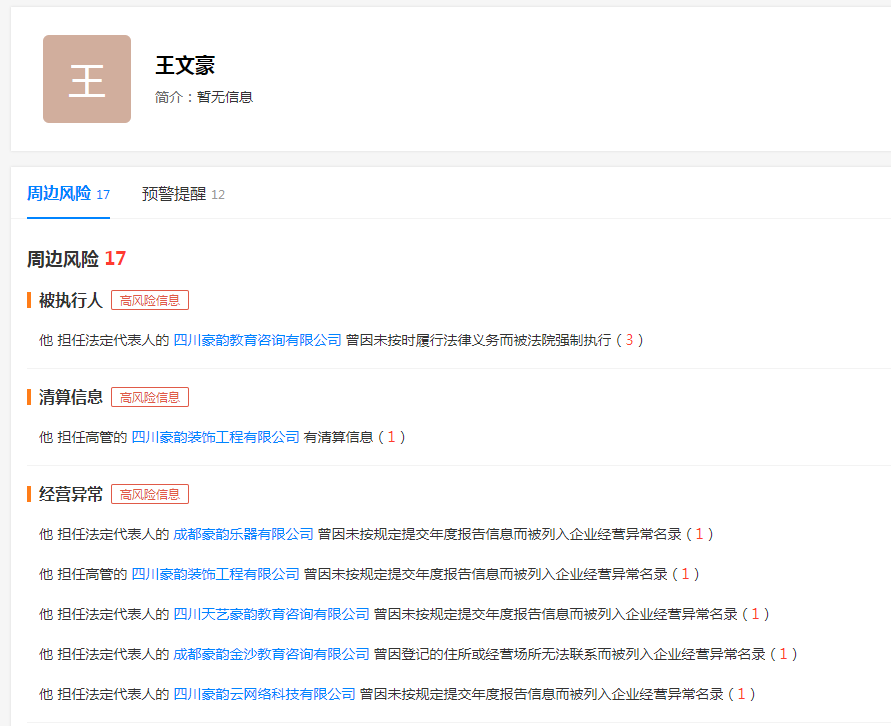Click text 曾因未按时履行法律义务而被法院强制执行
The width and height of the screenshot is (891, 726).
tap(478, 340)
